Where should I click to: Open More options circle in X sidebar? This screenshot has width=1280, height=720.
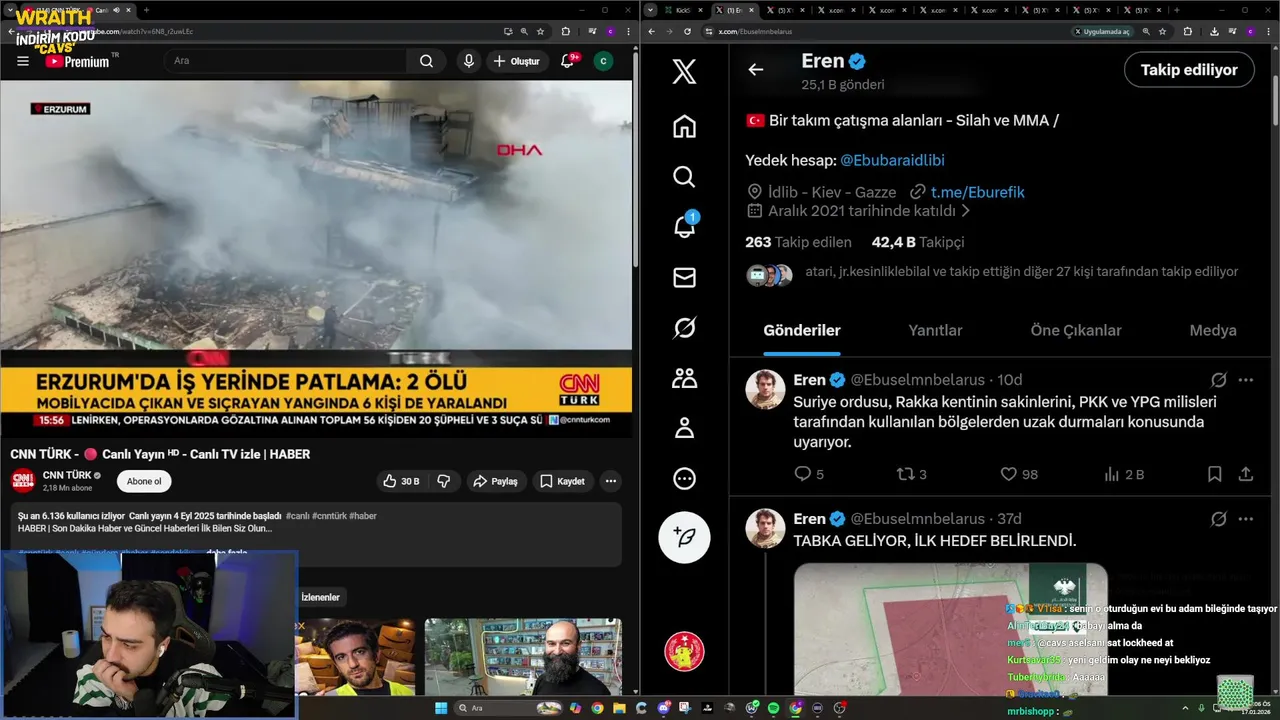point(684,479)
